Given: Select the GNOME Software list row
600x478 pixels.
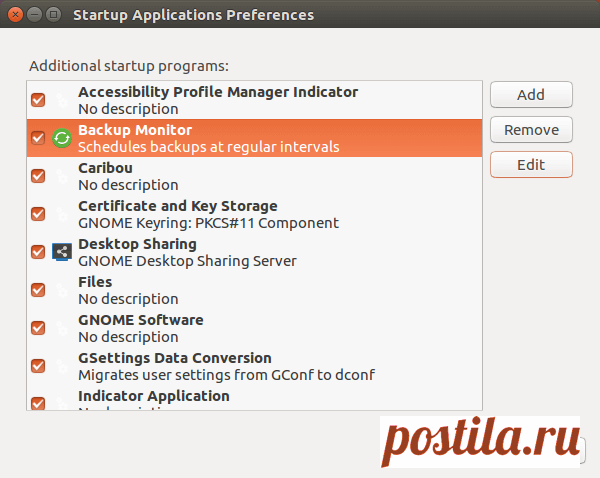Looking at the screenshot, I should [x=254, y=328].
